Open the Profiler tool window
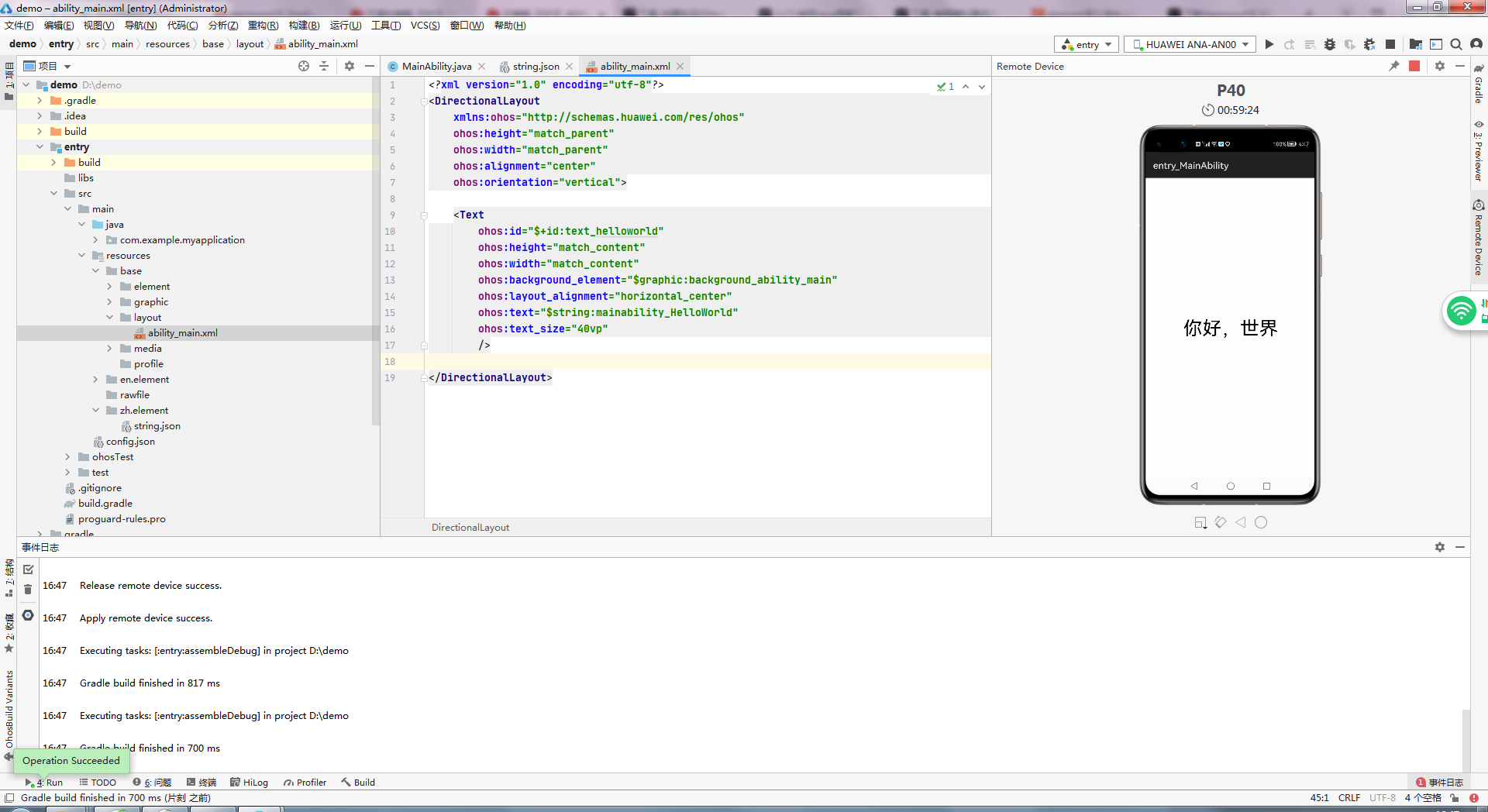 click(x=305, y=783)
